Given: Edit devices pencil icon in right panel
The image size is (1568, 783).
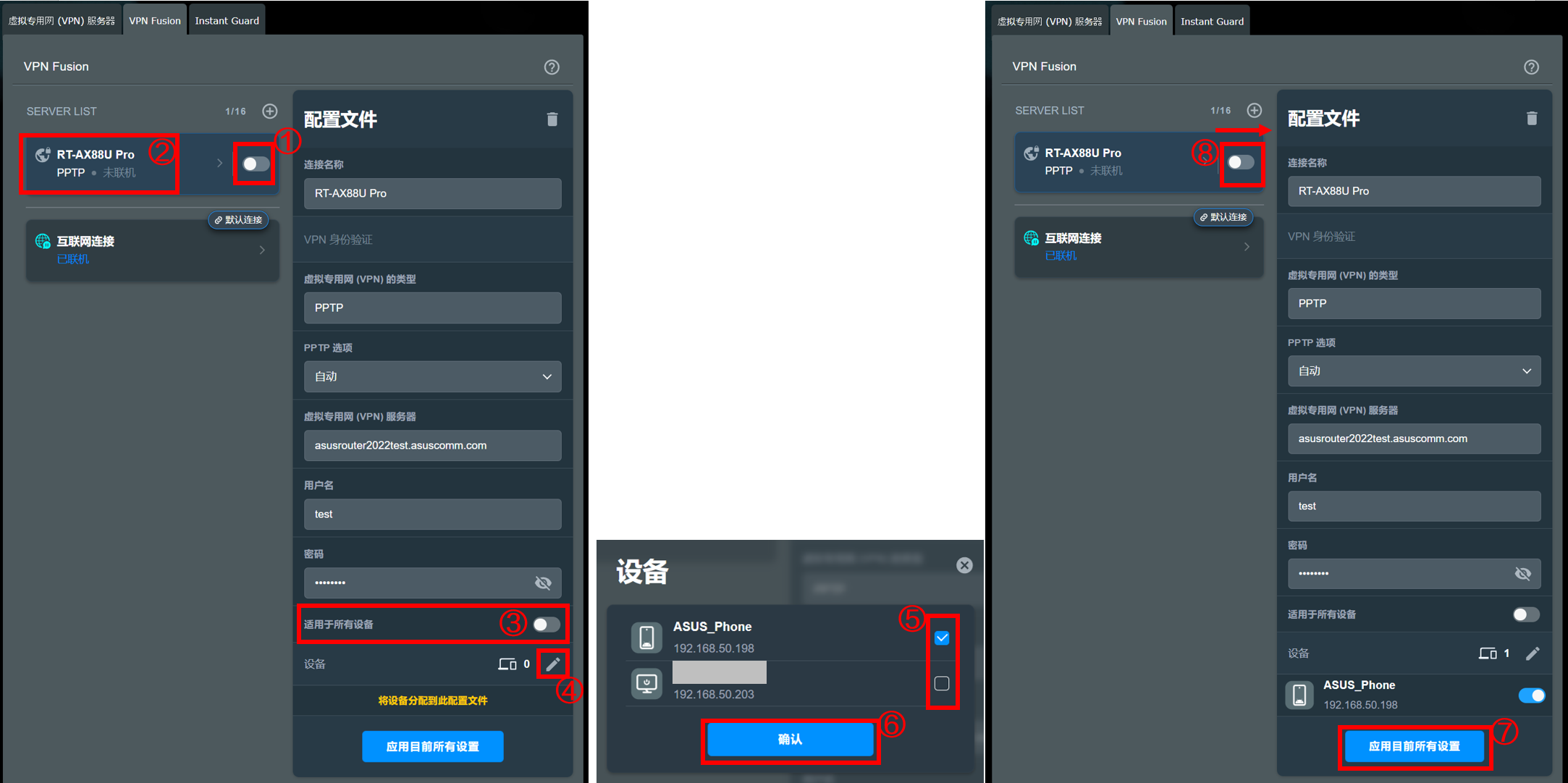Looking at the screenshot, I should pos(1533,653).
